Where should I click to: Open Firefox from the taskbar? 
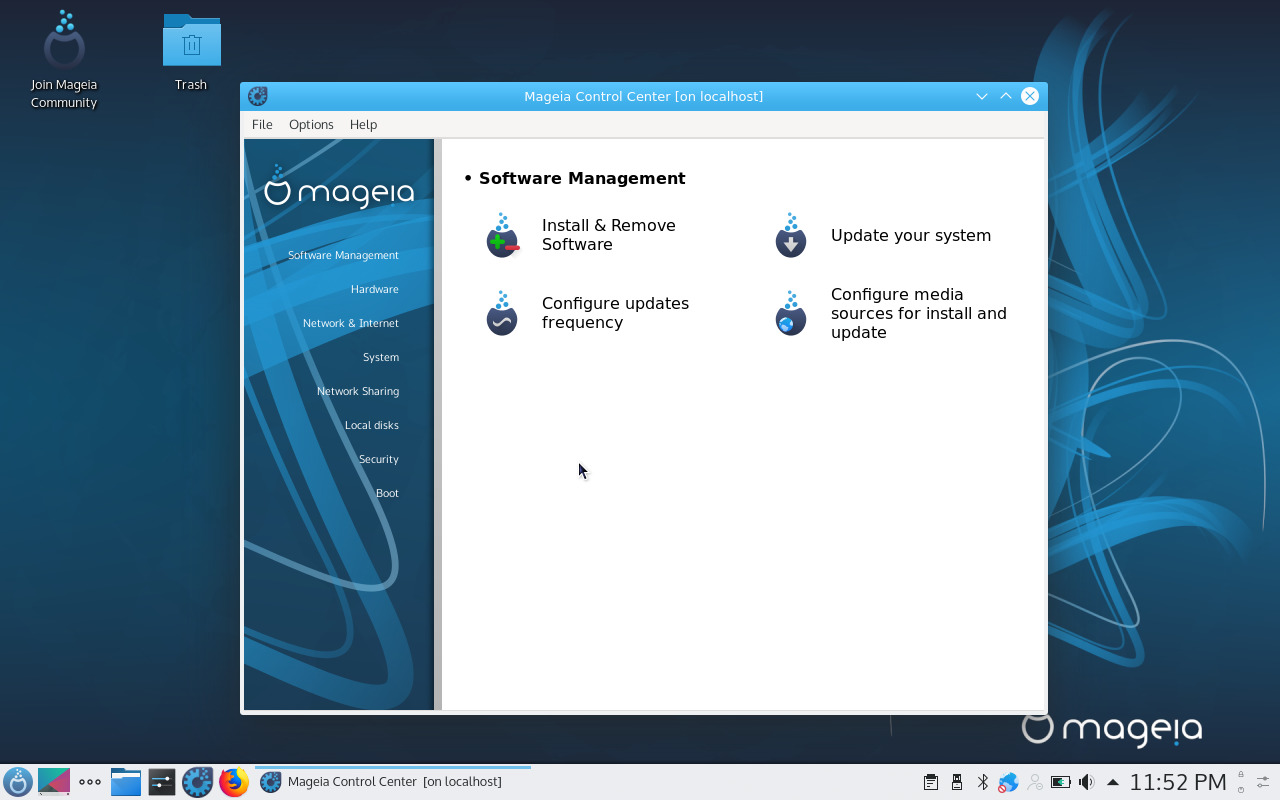[x=234, y=782]
